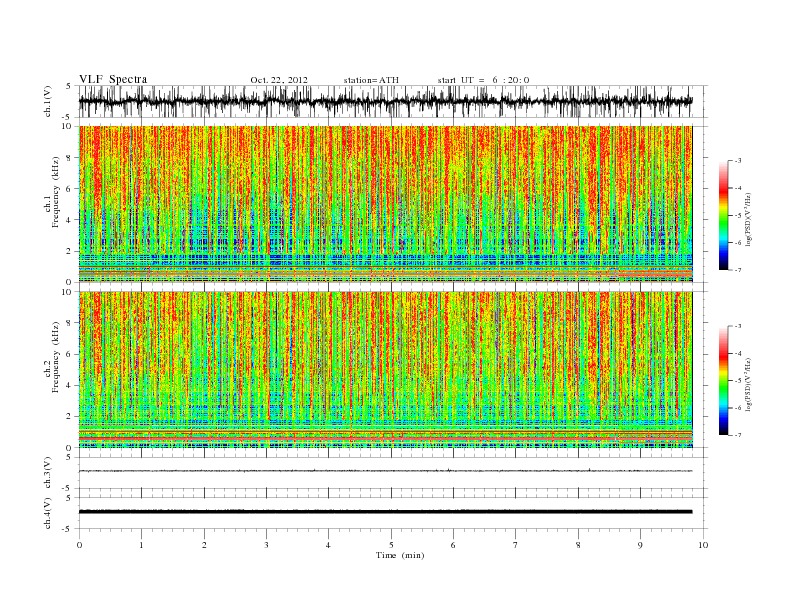Viewport: 792px width, 612px height.
Task: Click the 'ch.4(V)' axis label
Action: click(48, 513)
